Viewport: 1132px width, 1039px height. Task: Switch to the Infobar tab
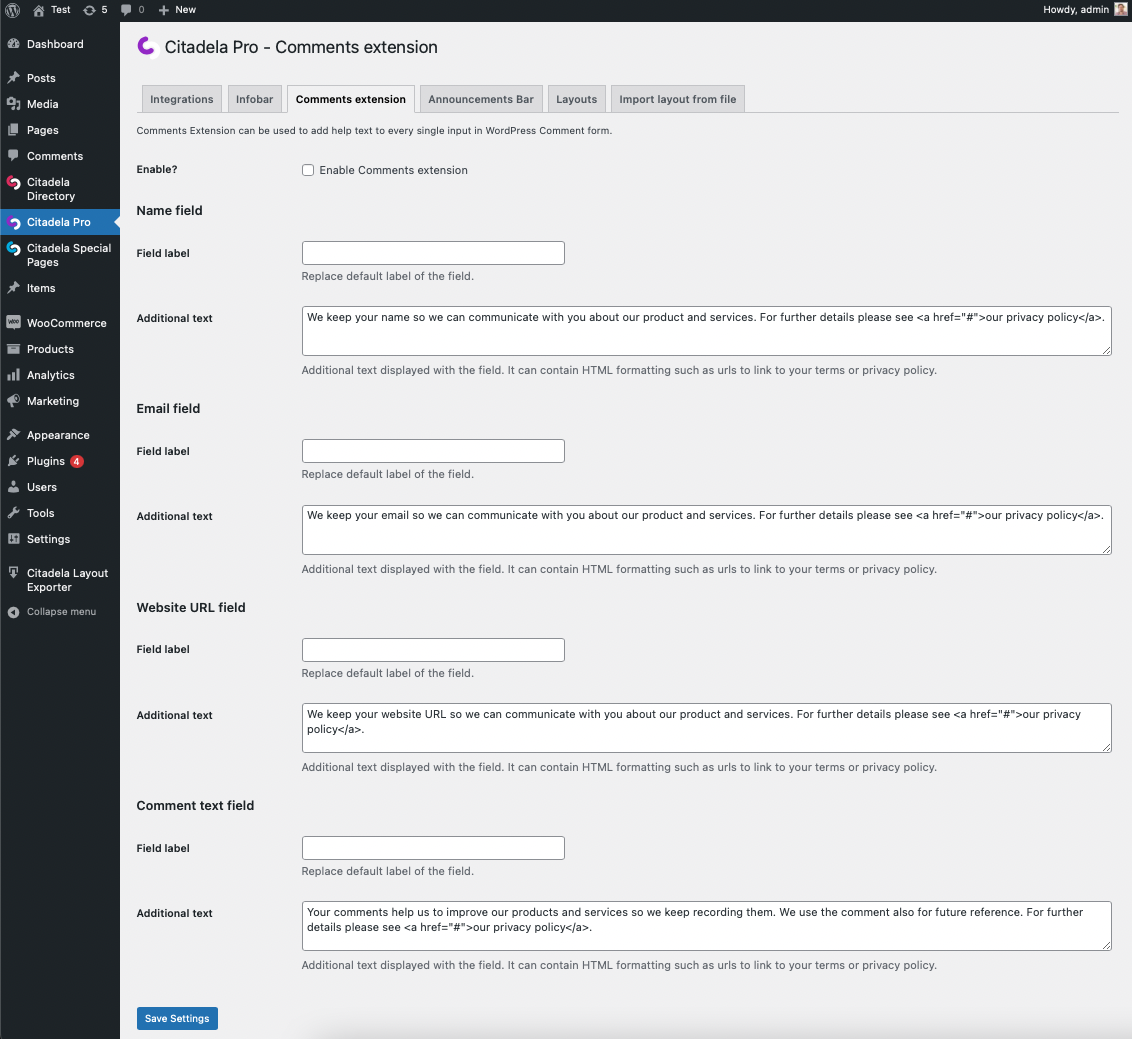[x=254, y=99]
